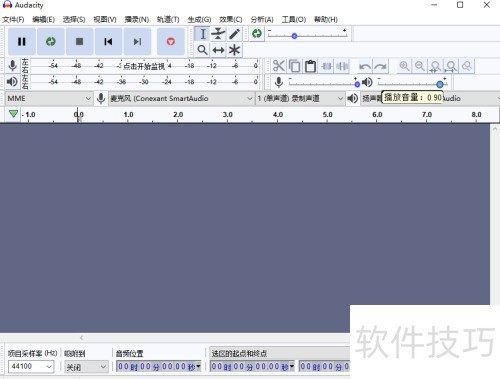Click the Zoom Out icon

point(420,66)
